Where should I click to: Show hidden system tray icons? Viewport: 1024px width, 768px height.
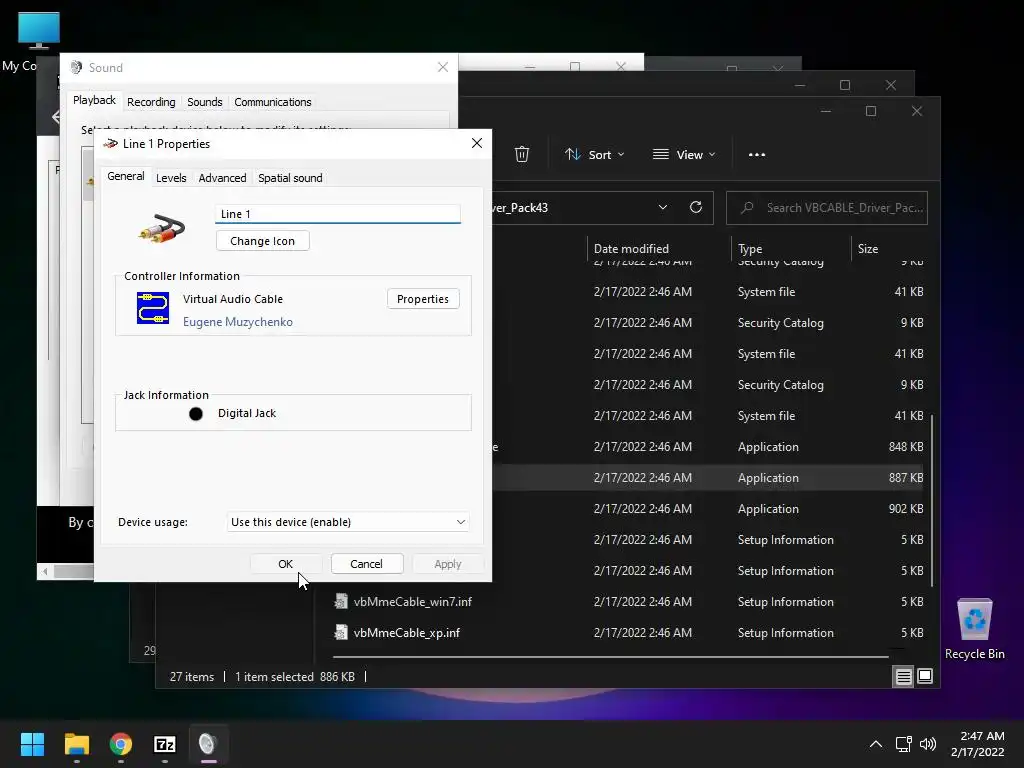point(876,744)
